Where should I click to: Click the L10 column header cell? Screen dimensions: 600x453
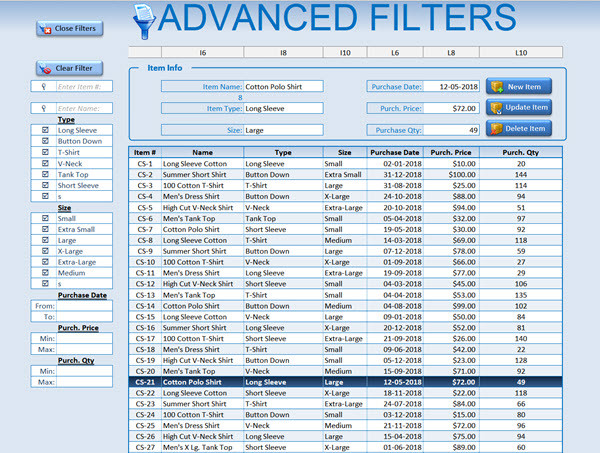pyautogui.click(x=521, y=52)
